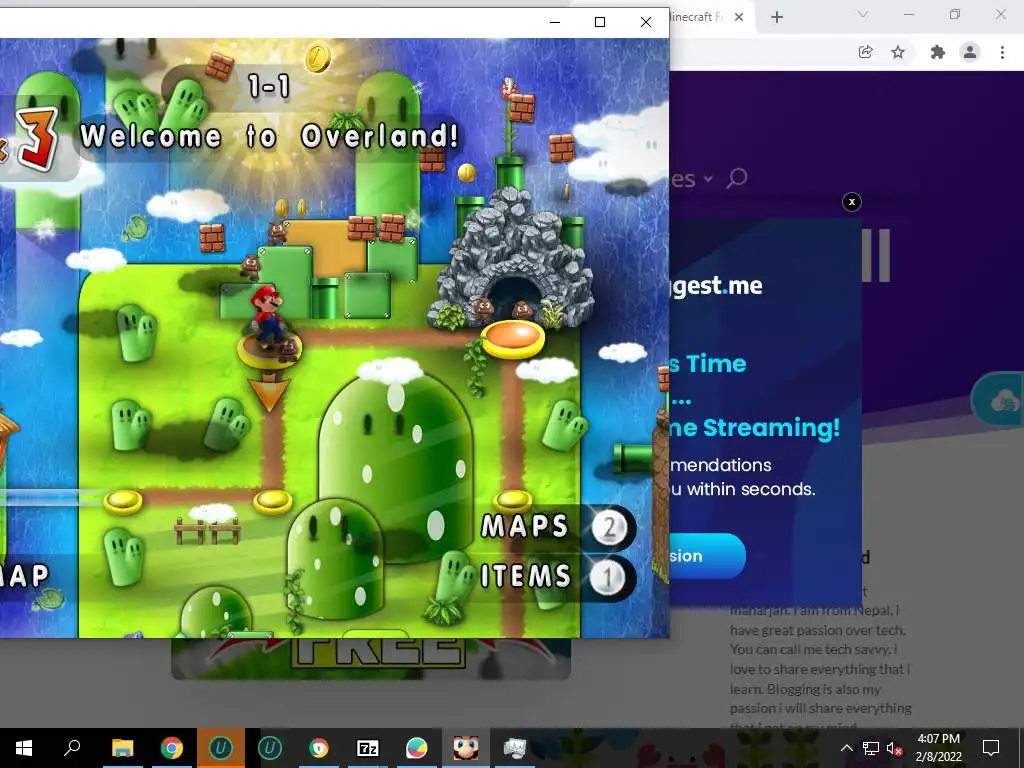
Task: Click the Chrome share page icon
Action: (865, 52)
